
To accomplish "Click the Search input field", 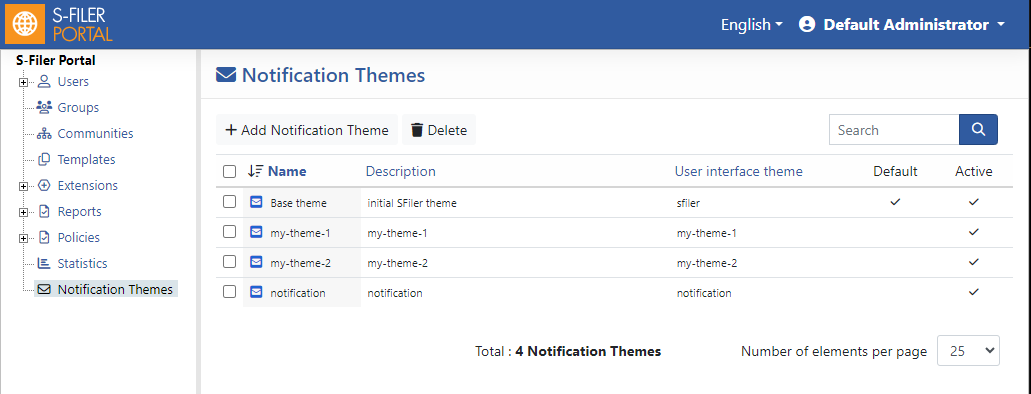I will coord(894,130).
